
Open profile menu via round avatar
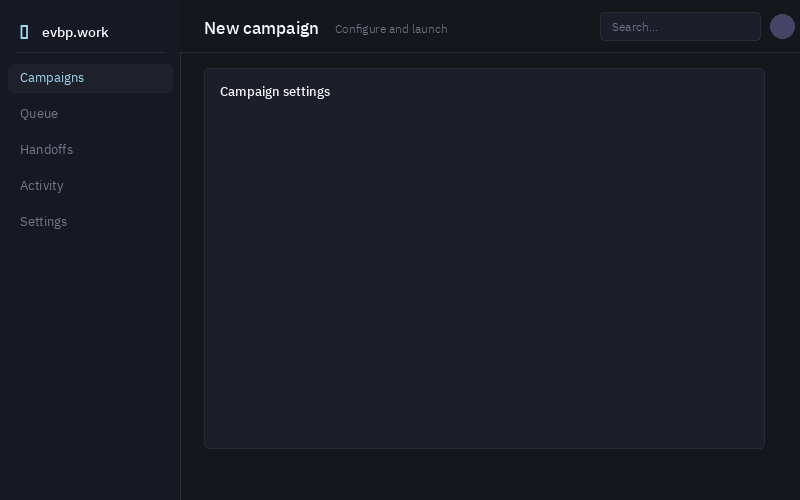pyautogui.click(x=782, y=27)
